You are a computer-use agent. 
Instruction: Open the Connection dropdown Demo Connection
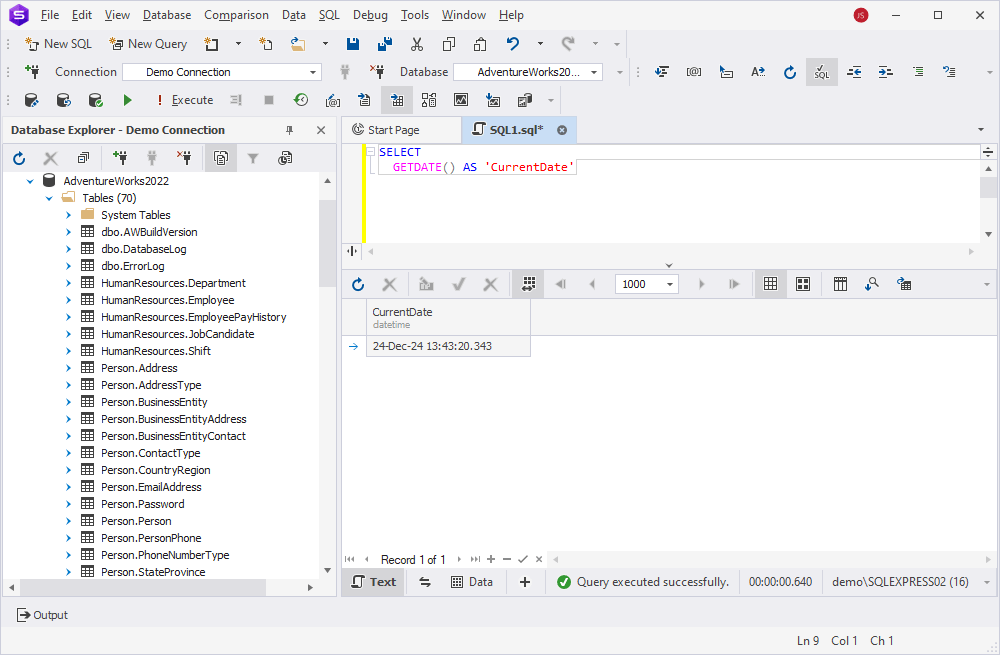[222, 72]
